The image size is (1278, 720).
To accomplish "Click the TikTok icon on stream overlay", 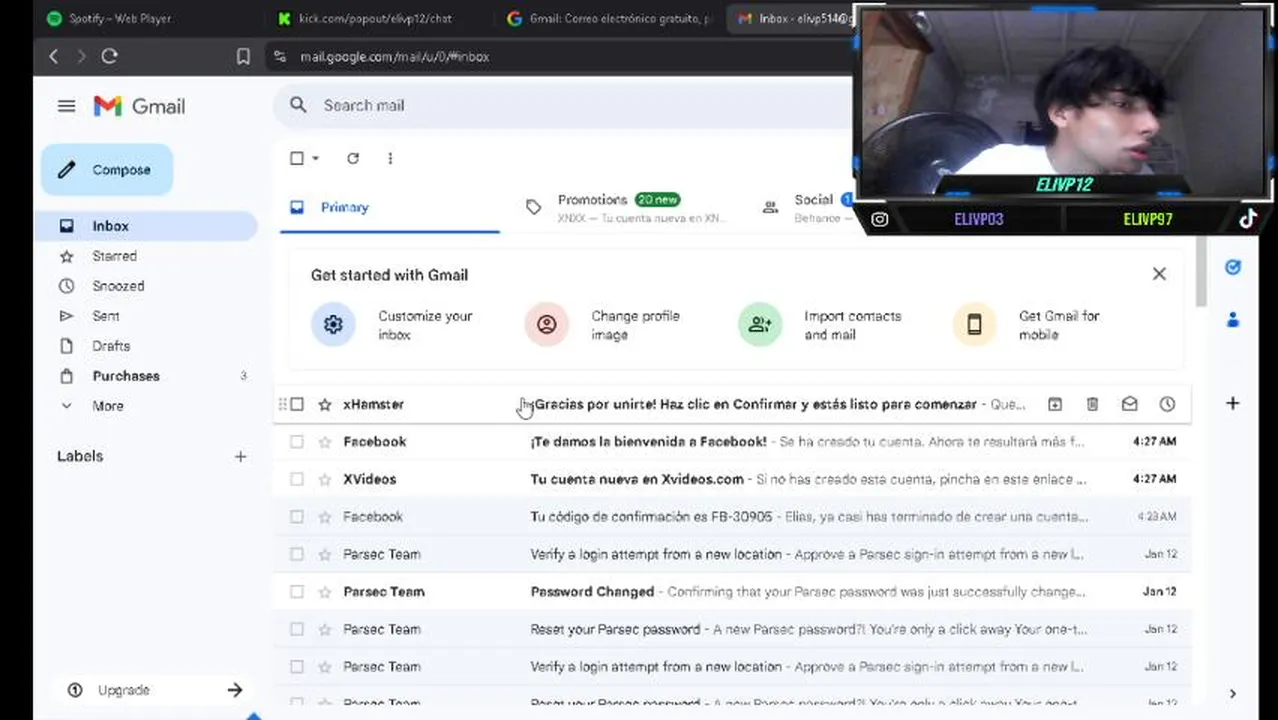I will point(1248,219).
